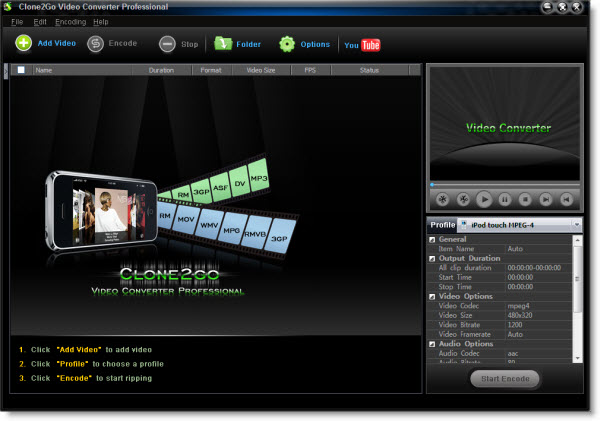Click the Folder text label
Screen dimensions: 600x421
point(248,44)
